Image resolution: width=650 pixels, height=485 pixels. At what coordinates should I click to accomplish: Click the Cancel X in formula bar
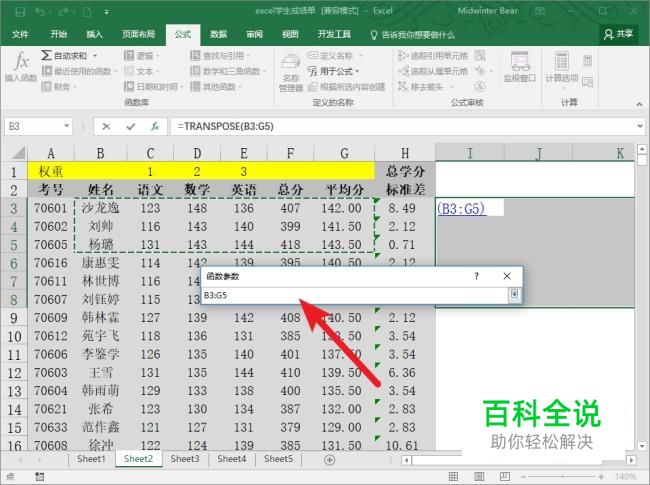pyautogui.click(x=106, y=127)
